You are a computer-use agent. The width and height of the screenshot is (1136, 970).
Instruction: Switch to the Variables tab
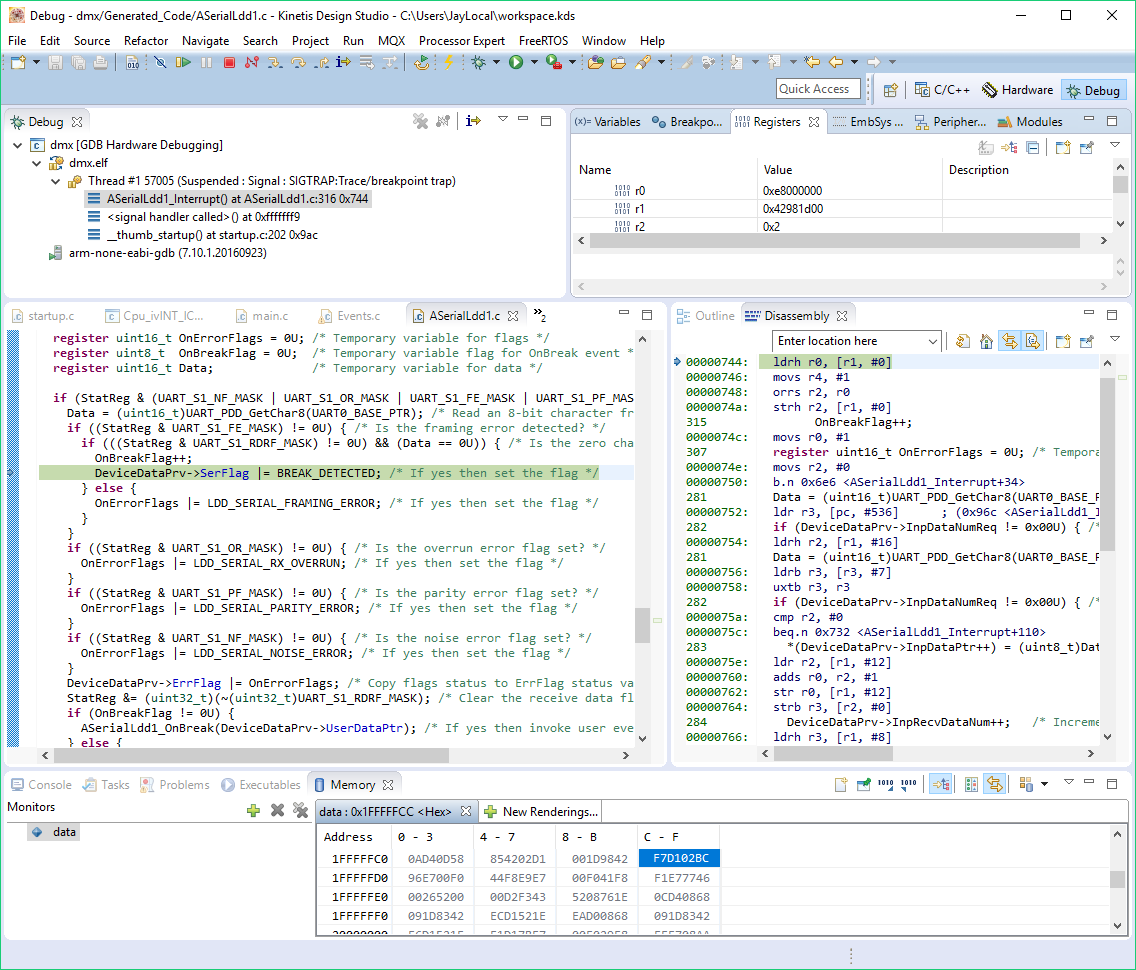[608, 122]
